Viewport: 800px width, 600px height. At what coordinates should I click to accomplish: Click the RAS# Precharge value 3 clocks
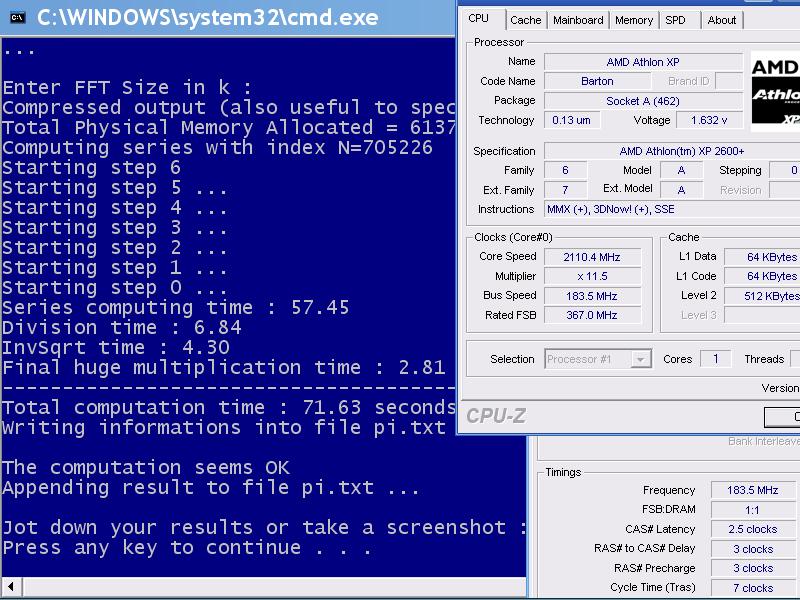point(753,568)
